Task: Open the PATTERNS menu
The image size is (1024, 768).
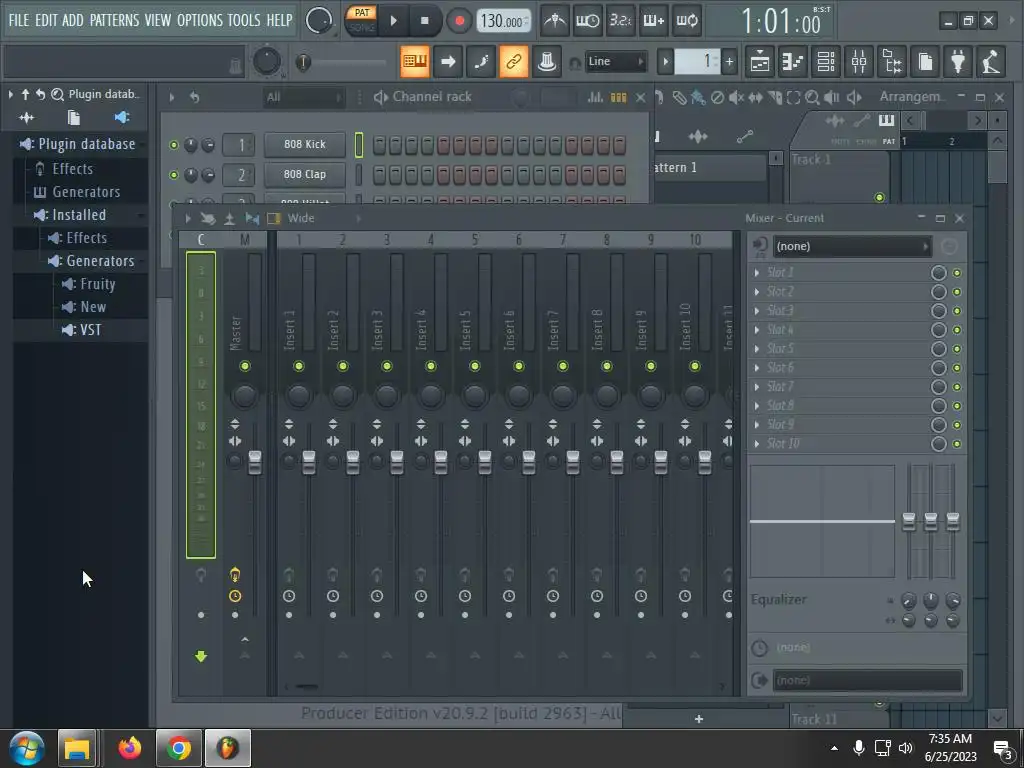Action: pyautogui.click(x=114, y=20)
